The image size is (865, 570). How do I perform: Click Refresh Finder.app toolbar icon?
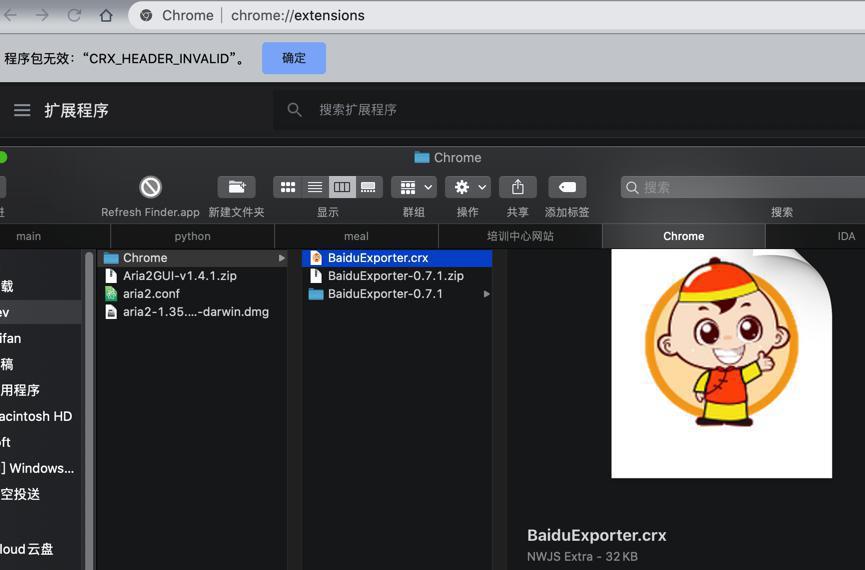point(150,188)
